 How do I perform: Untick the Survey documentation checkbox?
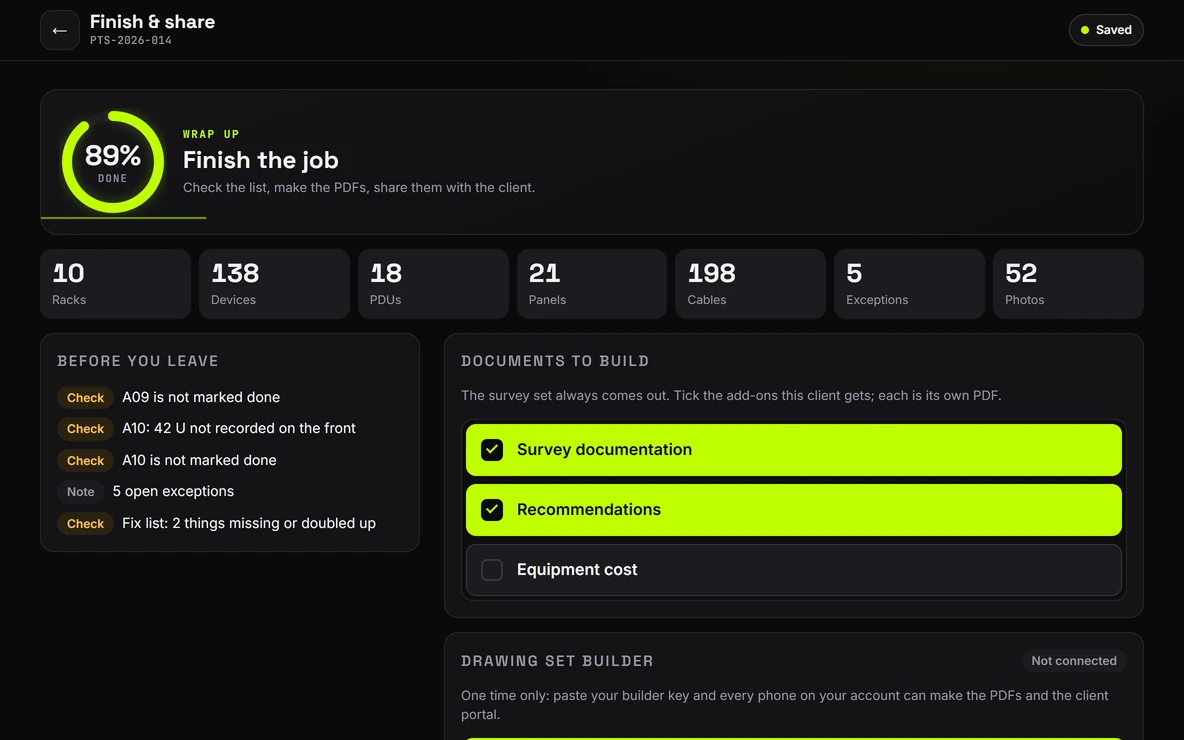point(492,450)
